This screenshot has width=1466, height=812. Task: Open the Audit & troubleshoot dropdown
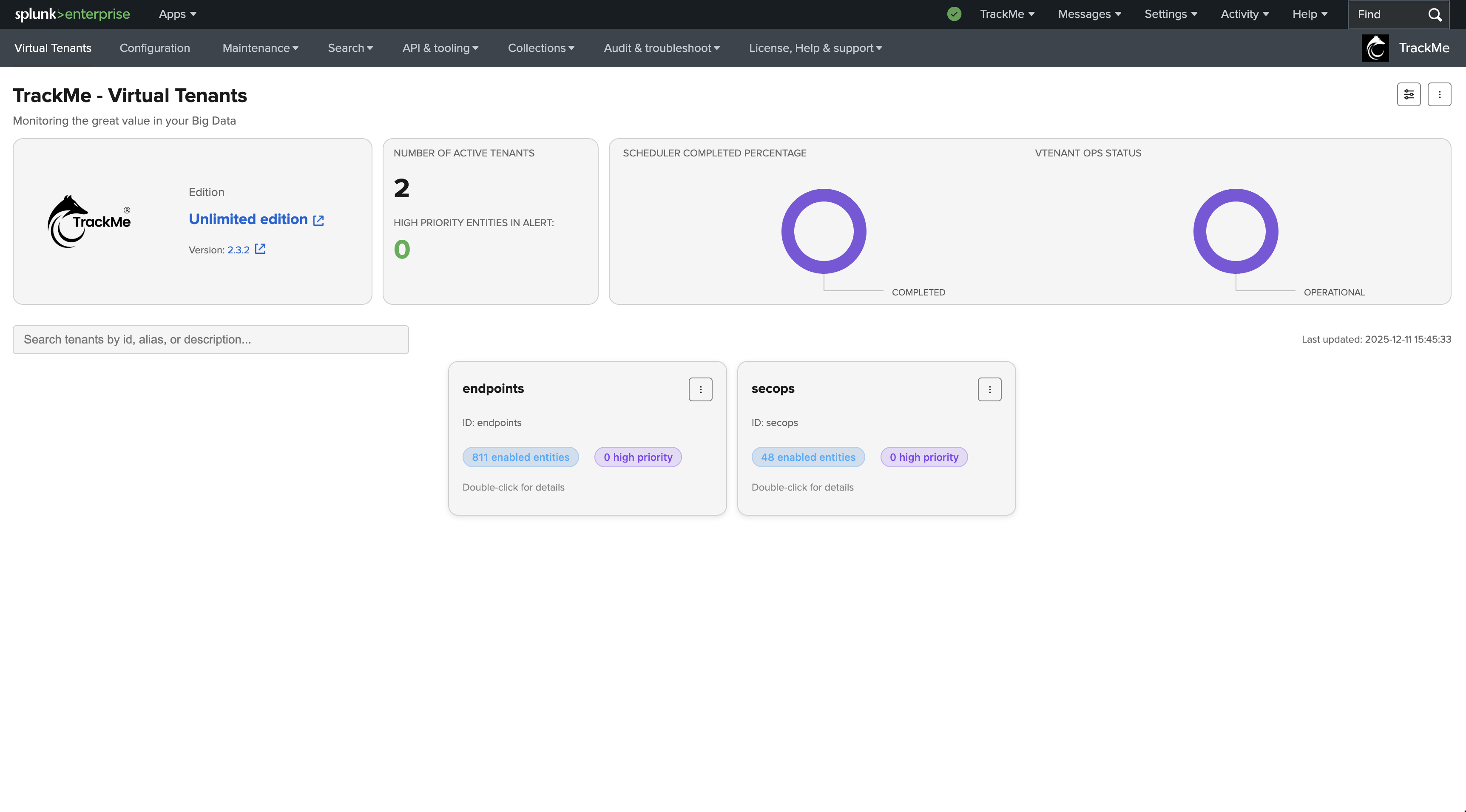661,48
